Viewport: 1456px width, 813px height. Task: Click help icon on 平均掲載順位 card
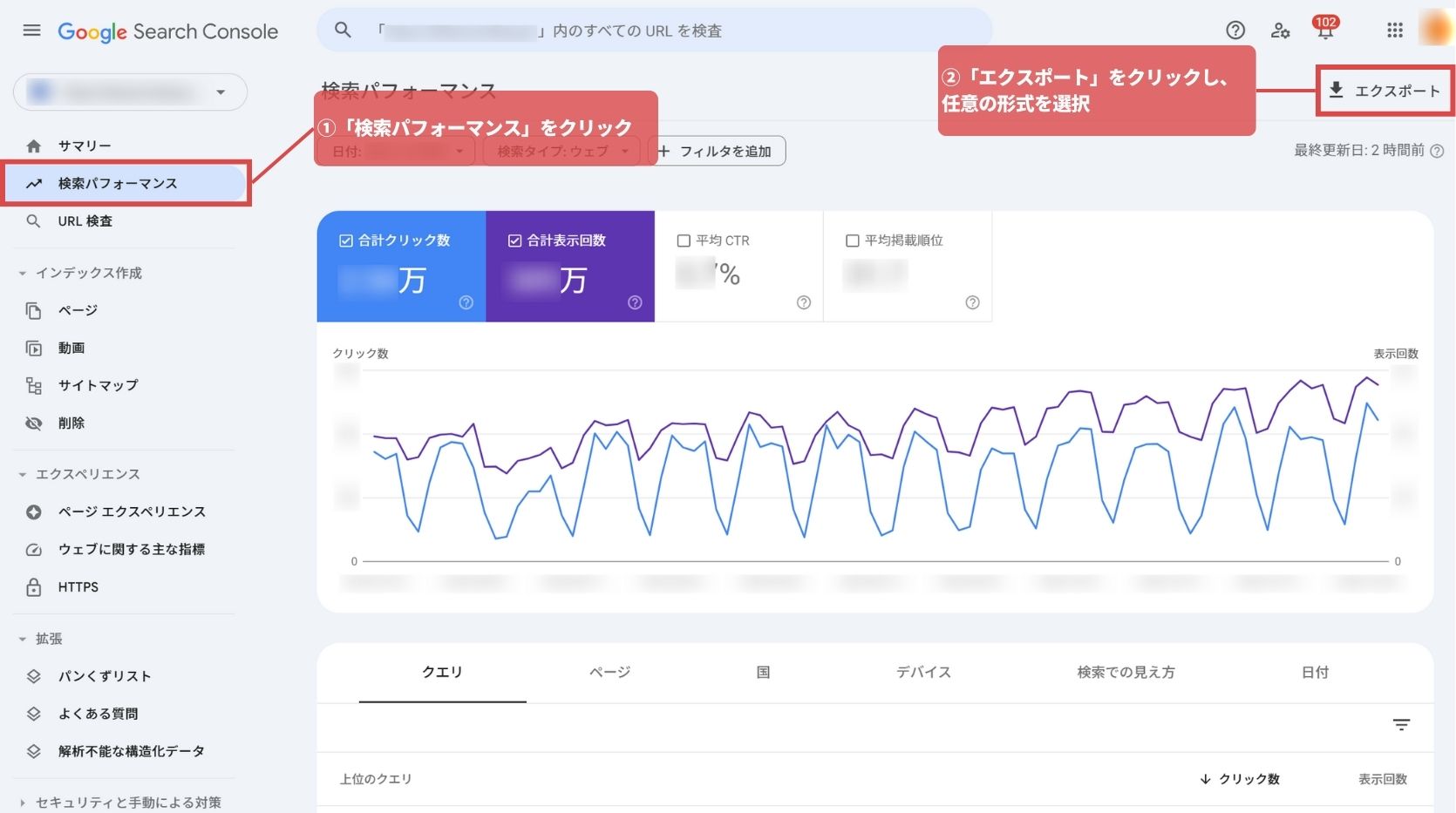click(x=973, y=302)
